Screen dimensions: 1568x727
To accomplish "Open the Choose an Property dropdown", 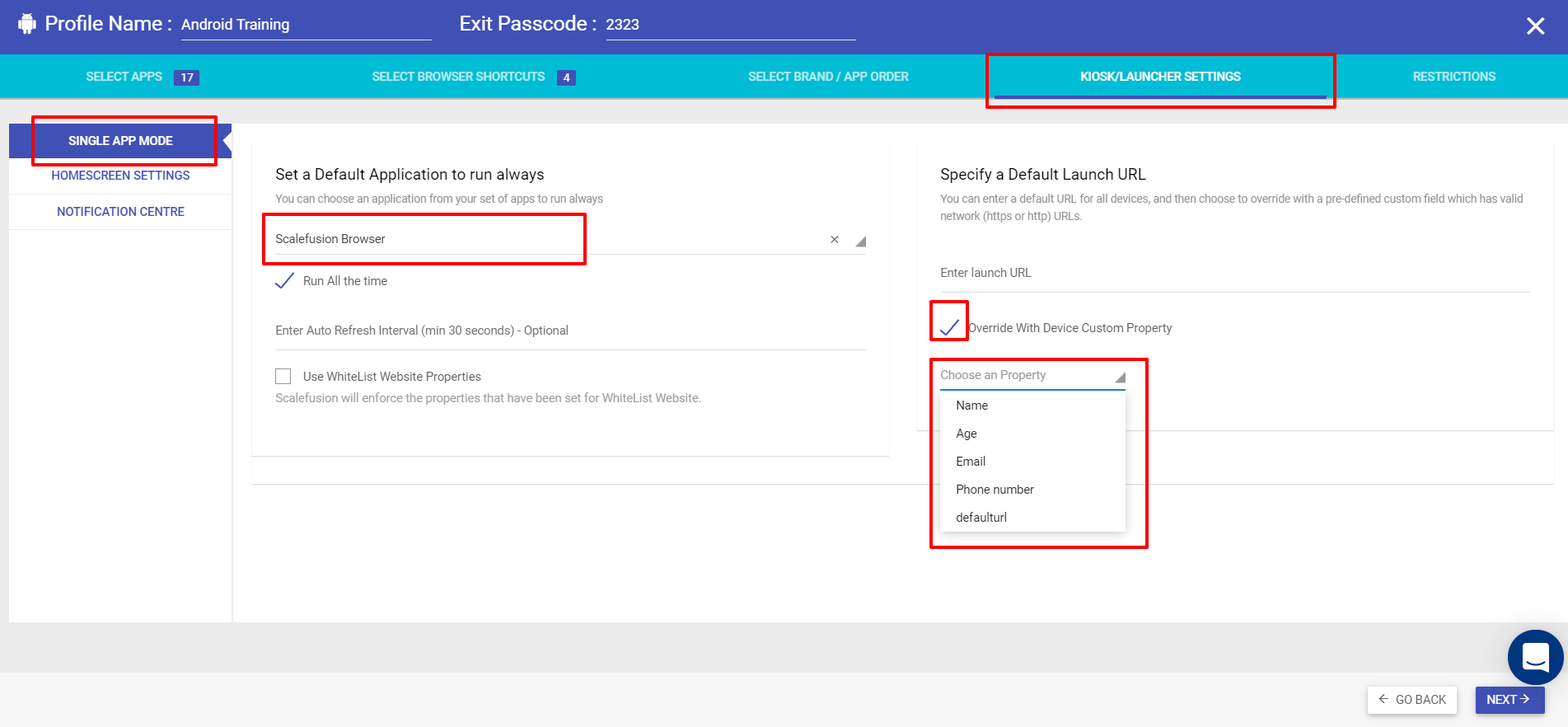I will 1032,376.
